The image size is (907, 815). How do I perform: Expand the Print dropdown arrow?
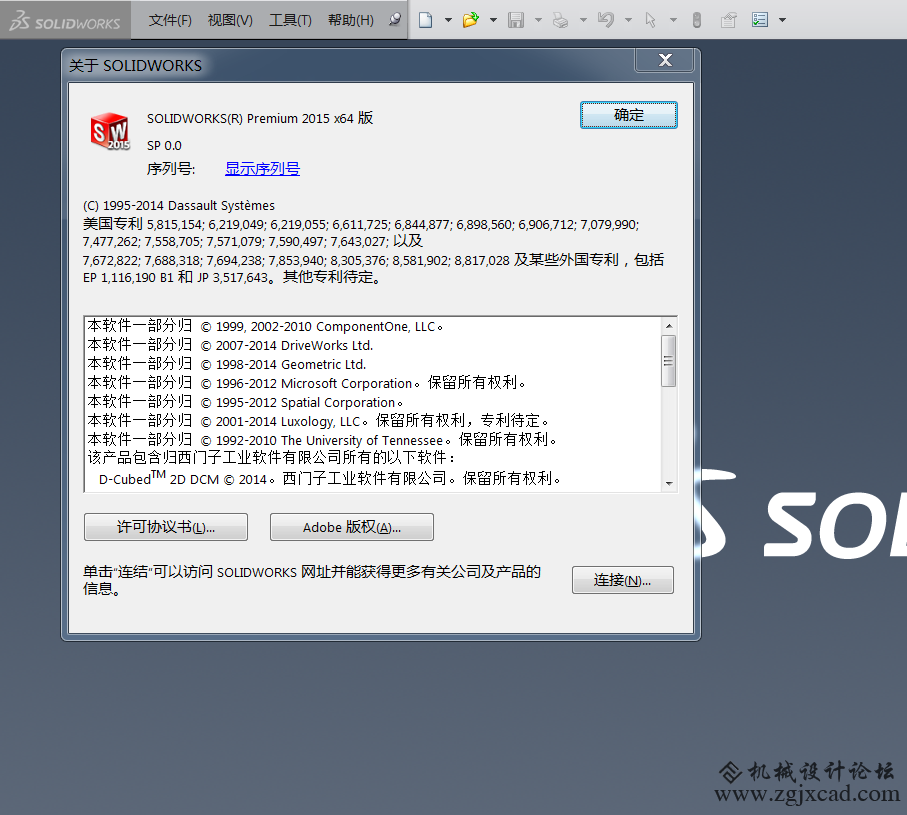click(x=584, y=20)
